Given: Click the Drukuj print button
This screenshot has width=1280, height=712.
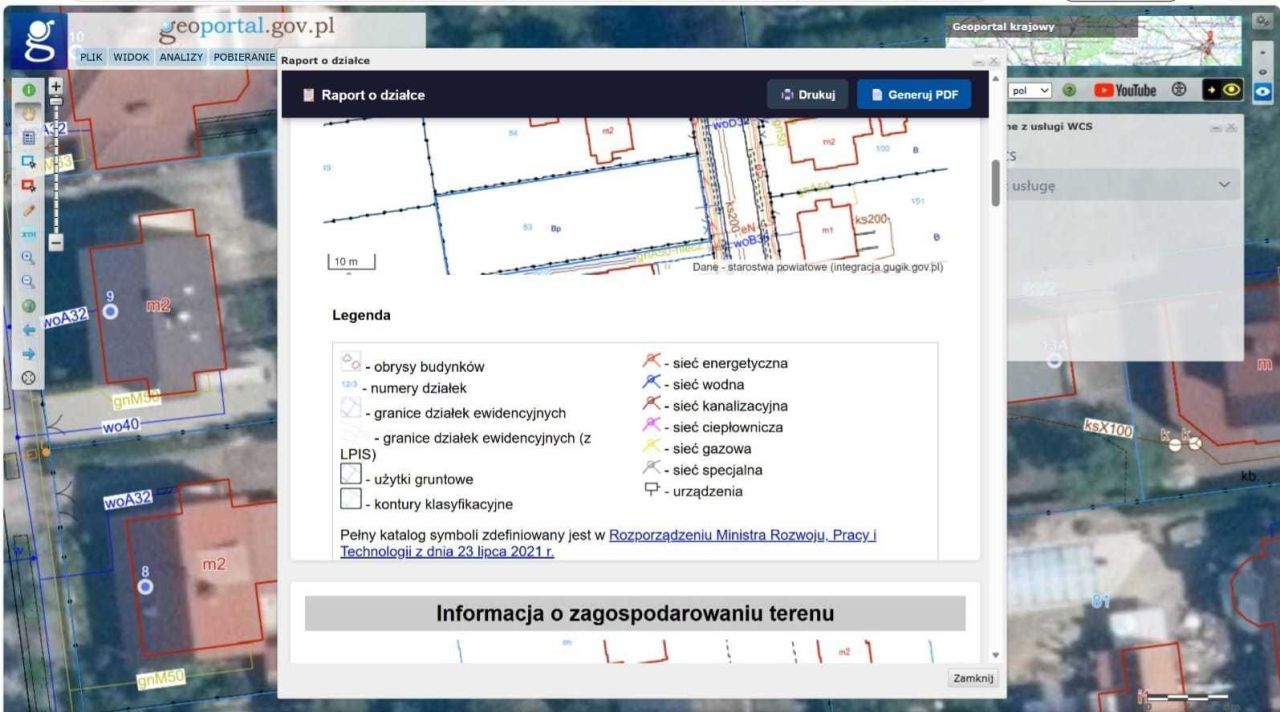Looking at the screenshot, I should point(808,95).
